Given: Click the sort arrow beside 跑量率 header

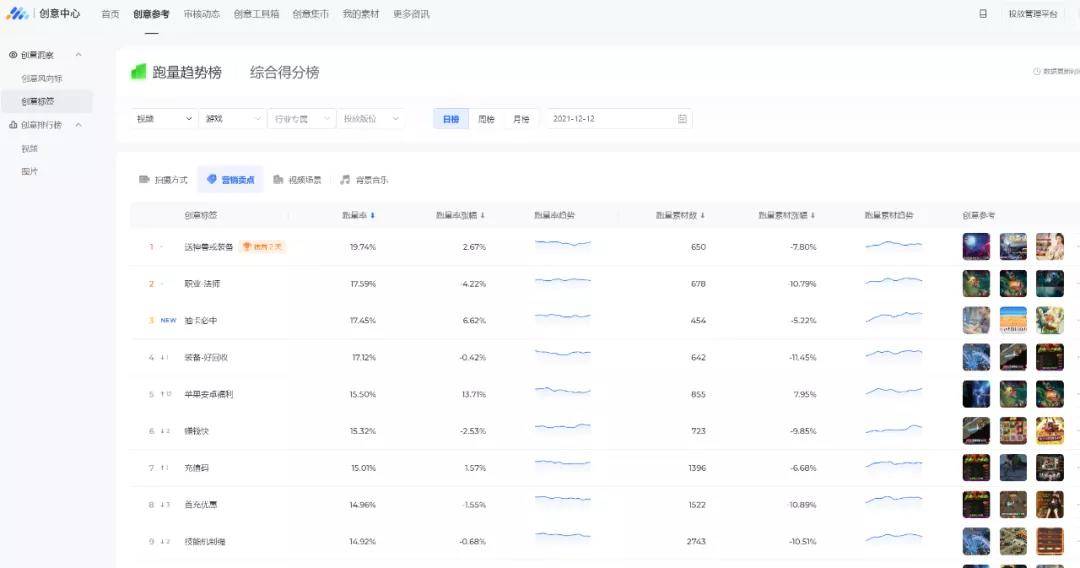Looking at the screenshot, I should point(373,215).
